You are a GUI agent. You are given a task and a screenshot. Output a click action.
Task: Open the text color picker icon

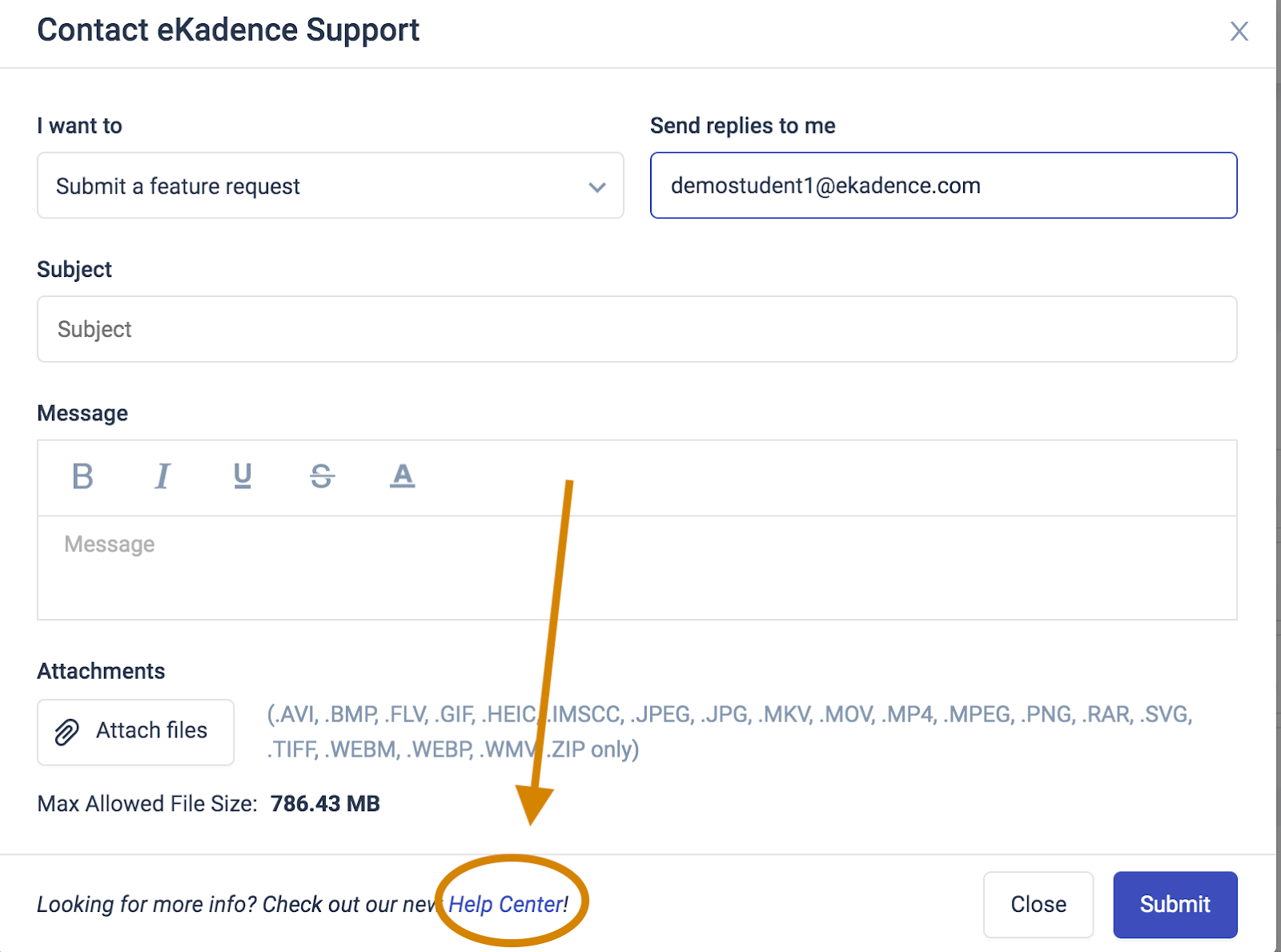tap(402, 476)
